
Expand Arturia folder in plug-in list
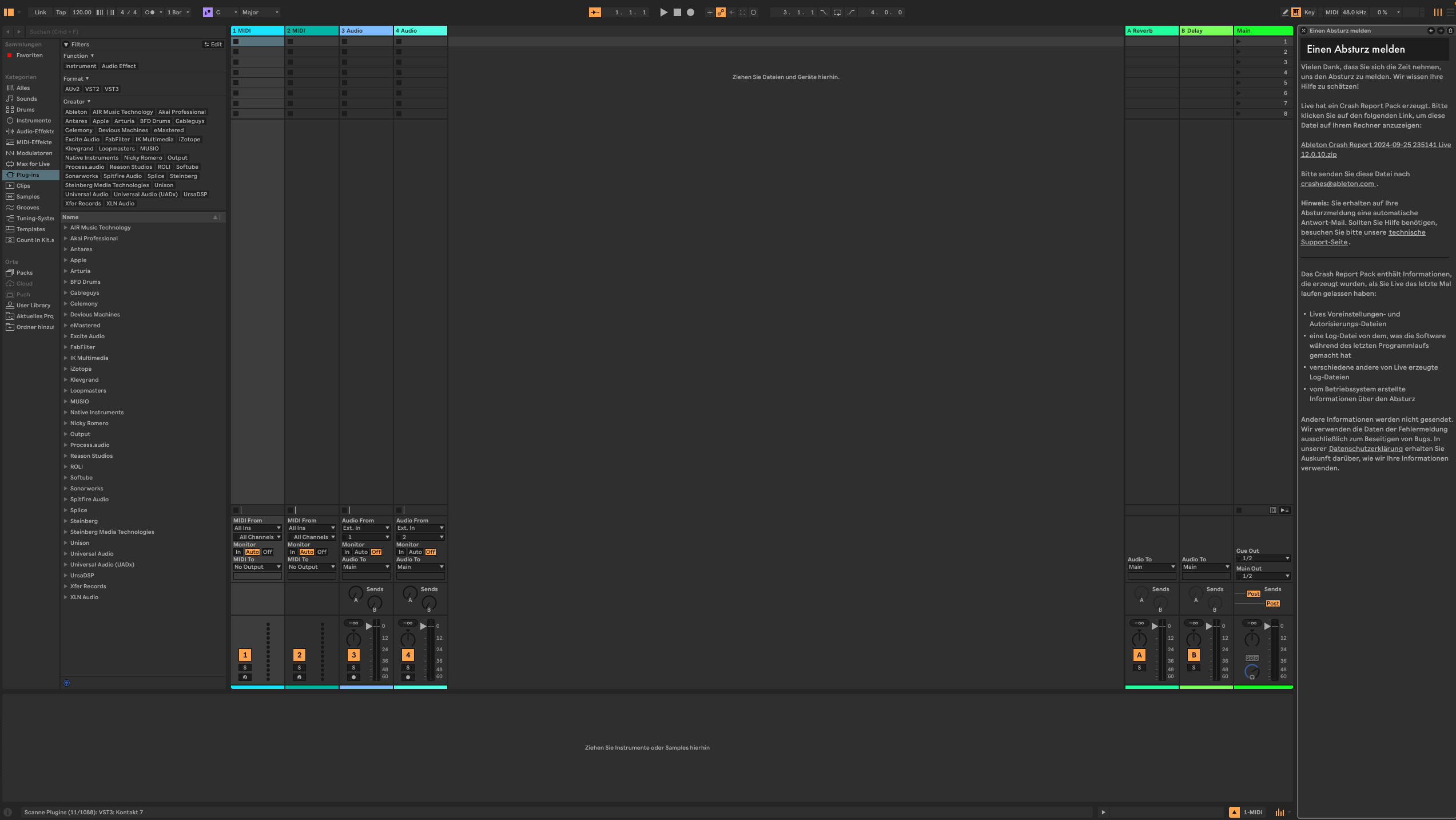65,271
